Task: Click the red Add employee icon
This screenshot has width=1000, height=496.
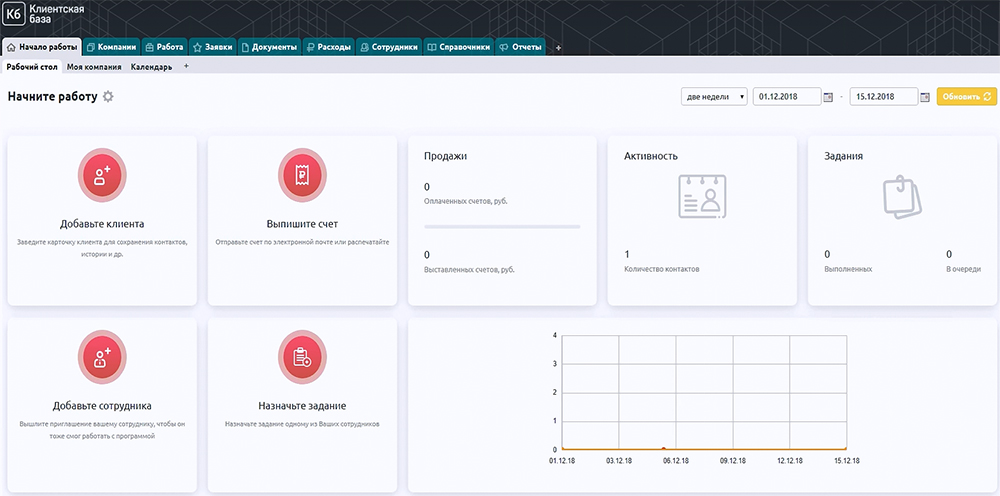Action: [102, 357]
